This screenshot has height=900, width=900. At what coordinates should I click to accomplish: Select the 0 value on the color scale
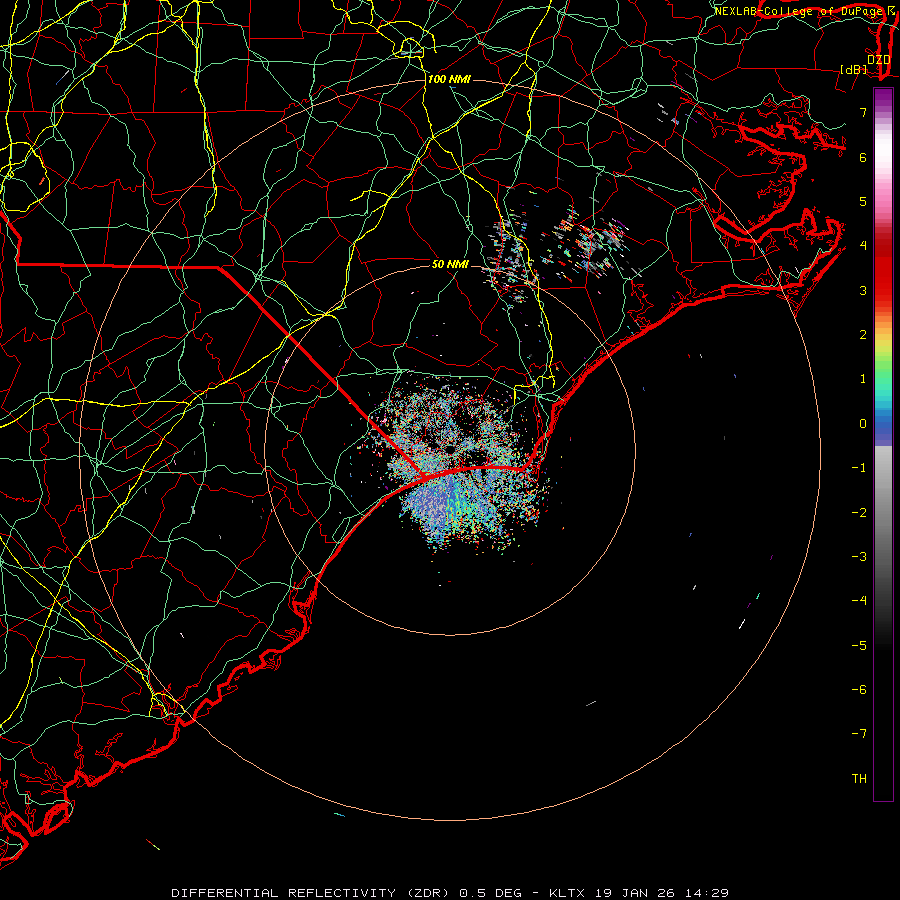point(863,424)
